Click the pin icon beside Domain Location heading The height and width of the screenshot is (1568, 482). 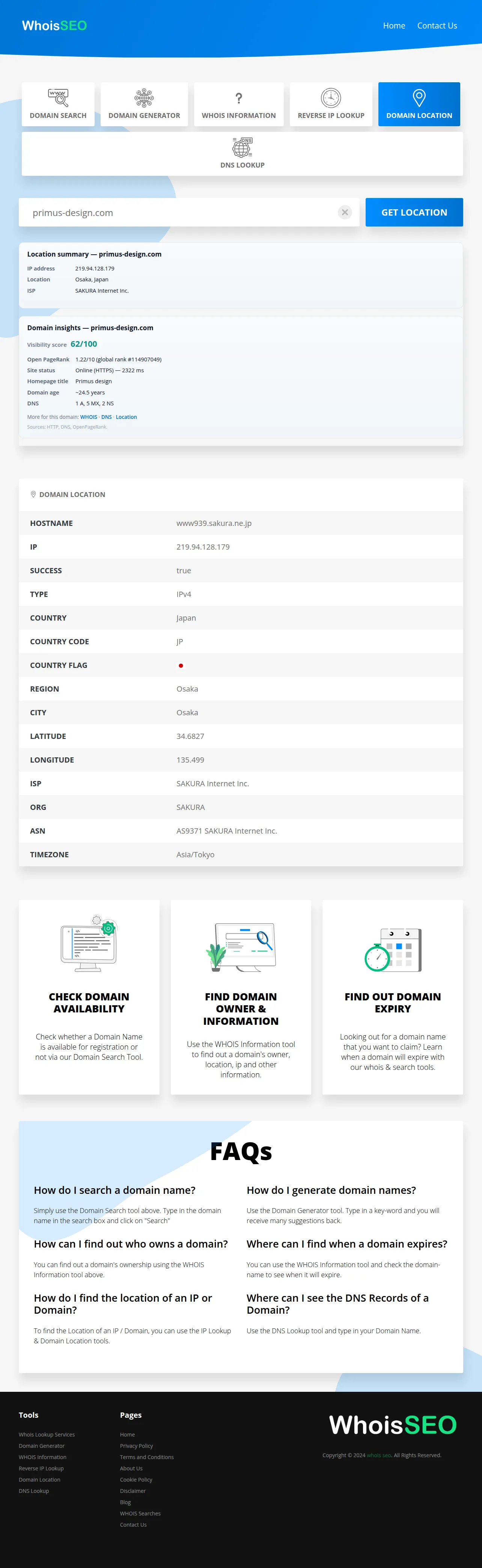point(33,494)
